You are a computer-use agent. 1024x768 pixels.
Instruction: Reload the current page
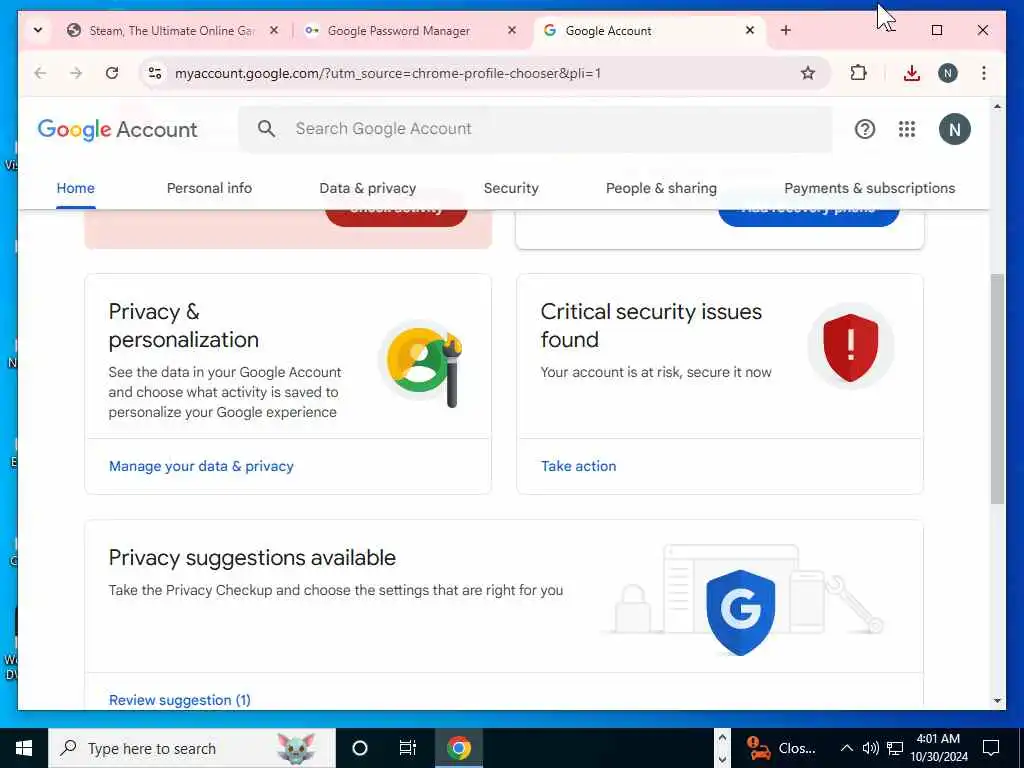(x=112, y=73)
